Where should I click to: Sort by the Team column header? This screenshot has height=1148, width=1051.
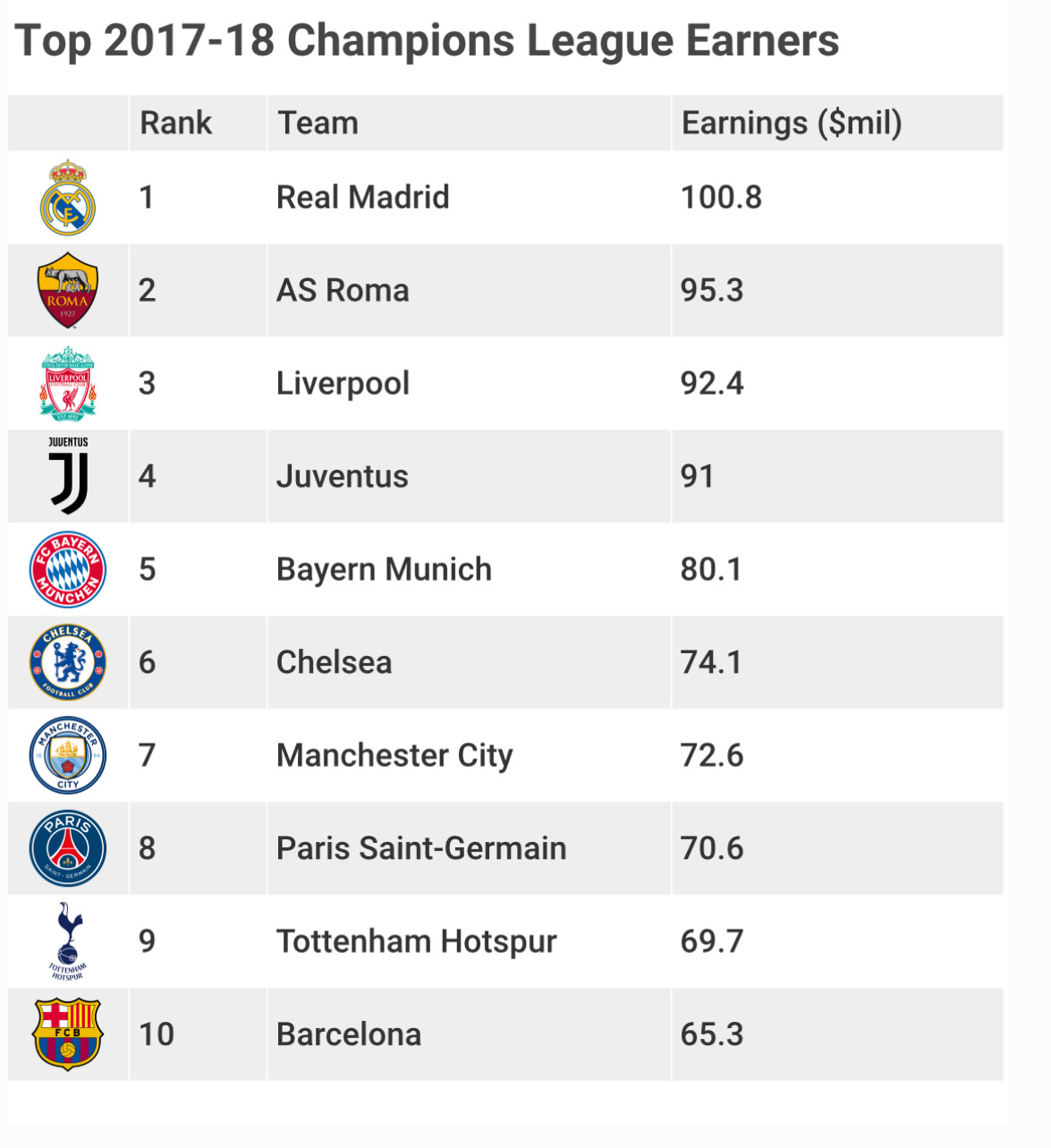(318, 123)
